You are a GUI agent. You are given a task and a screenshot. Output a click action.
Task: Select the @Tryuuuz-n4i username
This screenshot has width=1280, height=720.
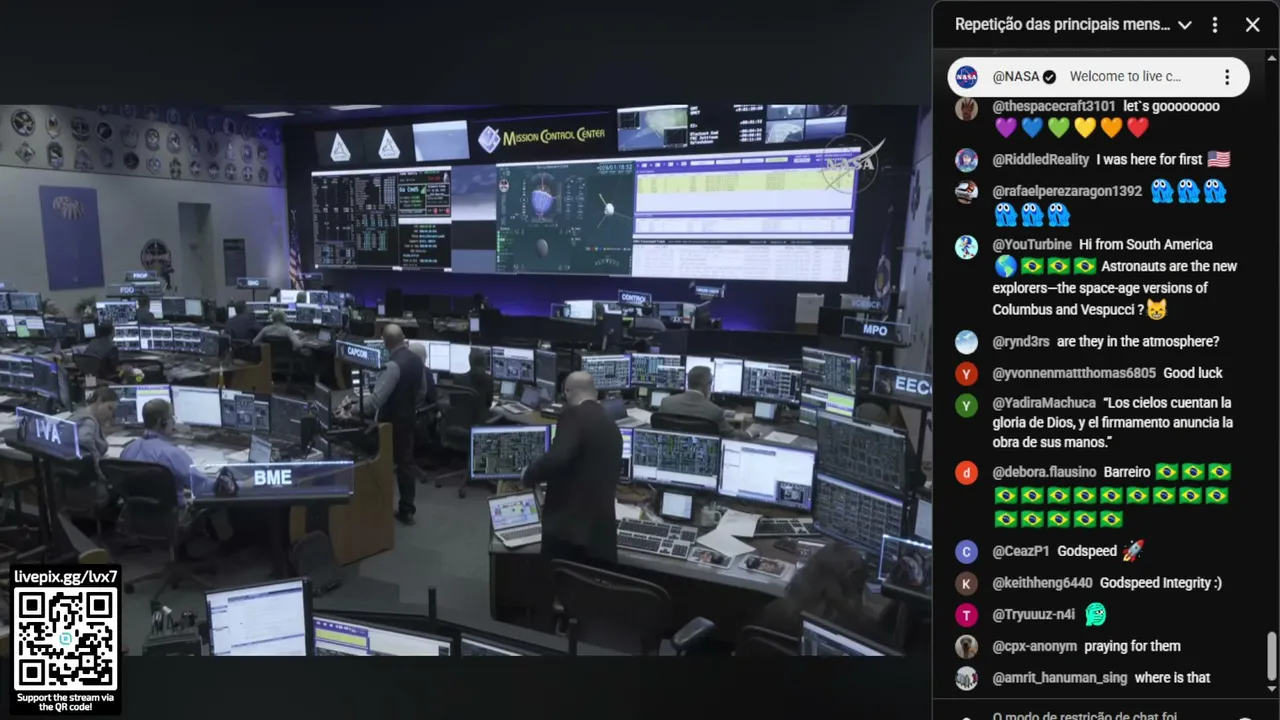[x=1034, y=614]
